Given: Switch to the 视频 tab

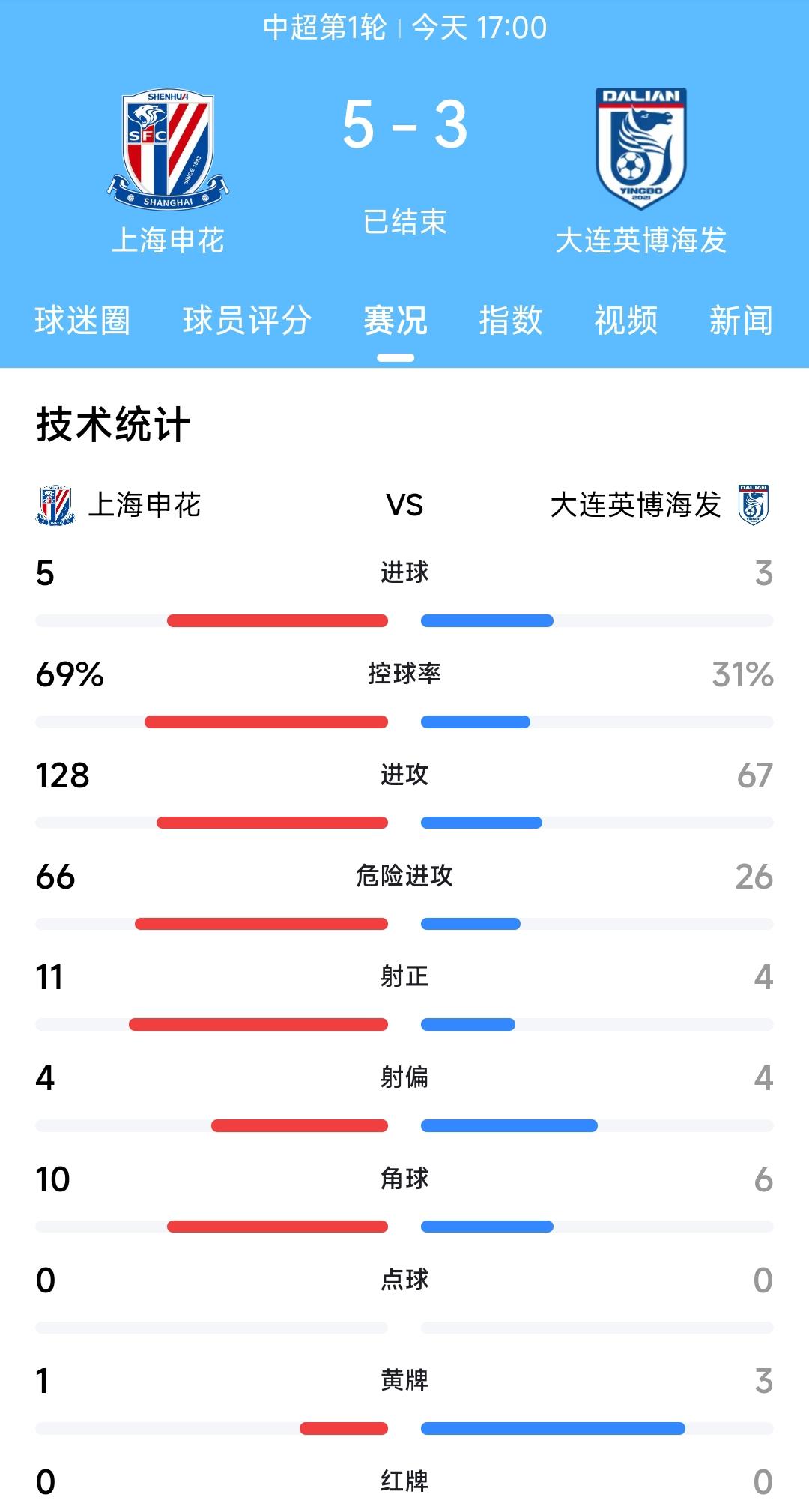Looking at the screenshot, I should coord(626,321).
